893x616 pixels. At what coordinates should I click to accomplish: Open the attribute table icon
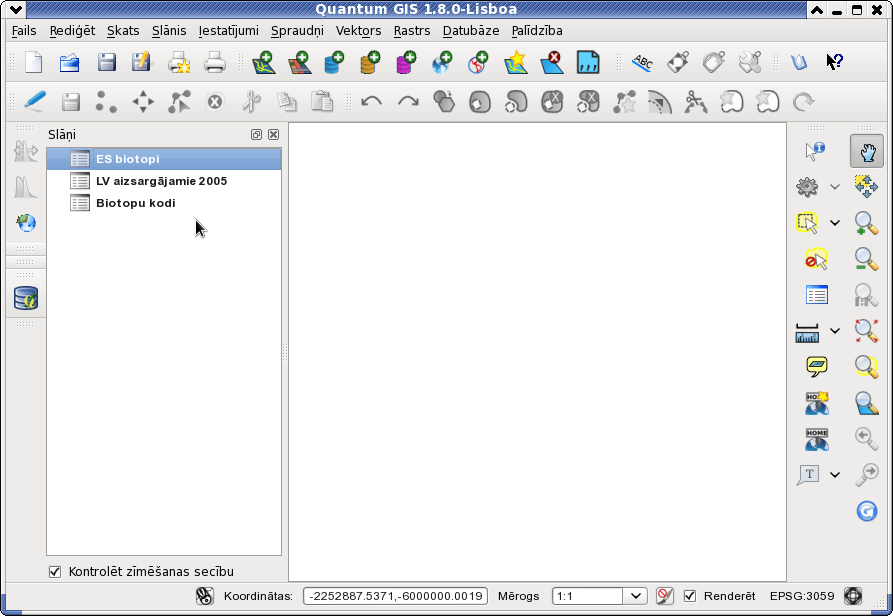tap(817, 295)
